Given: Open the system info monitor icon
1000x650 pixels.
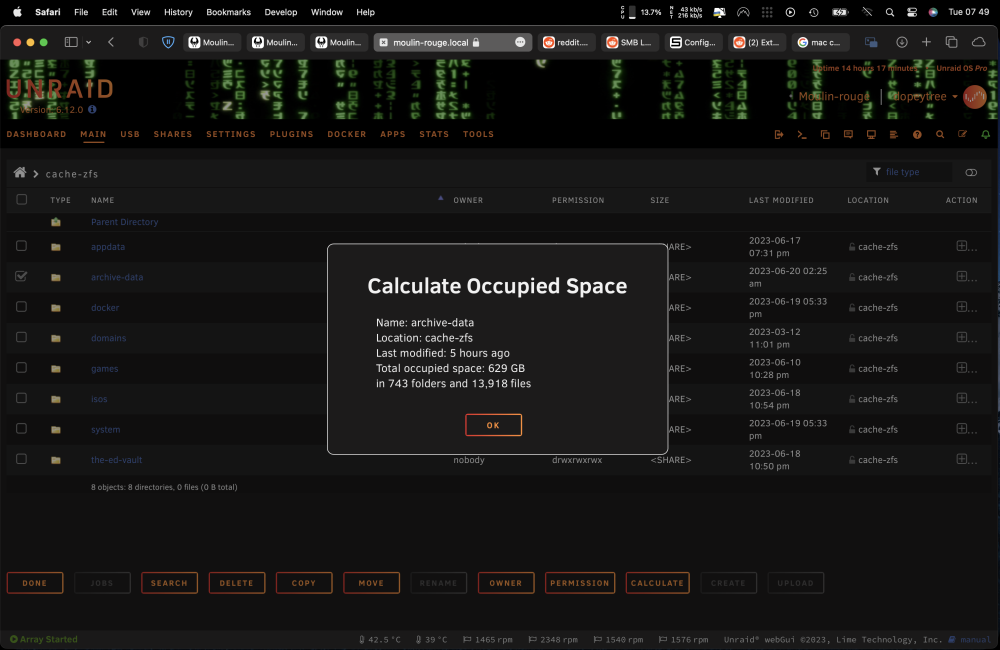Looking at the screenshot, I should [x=871, y=135].
